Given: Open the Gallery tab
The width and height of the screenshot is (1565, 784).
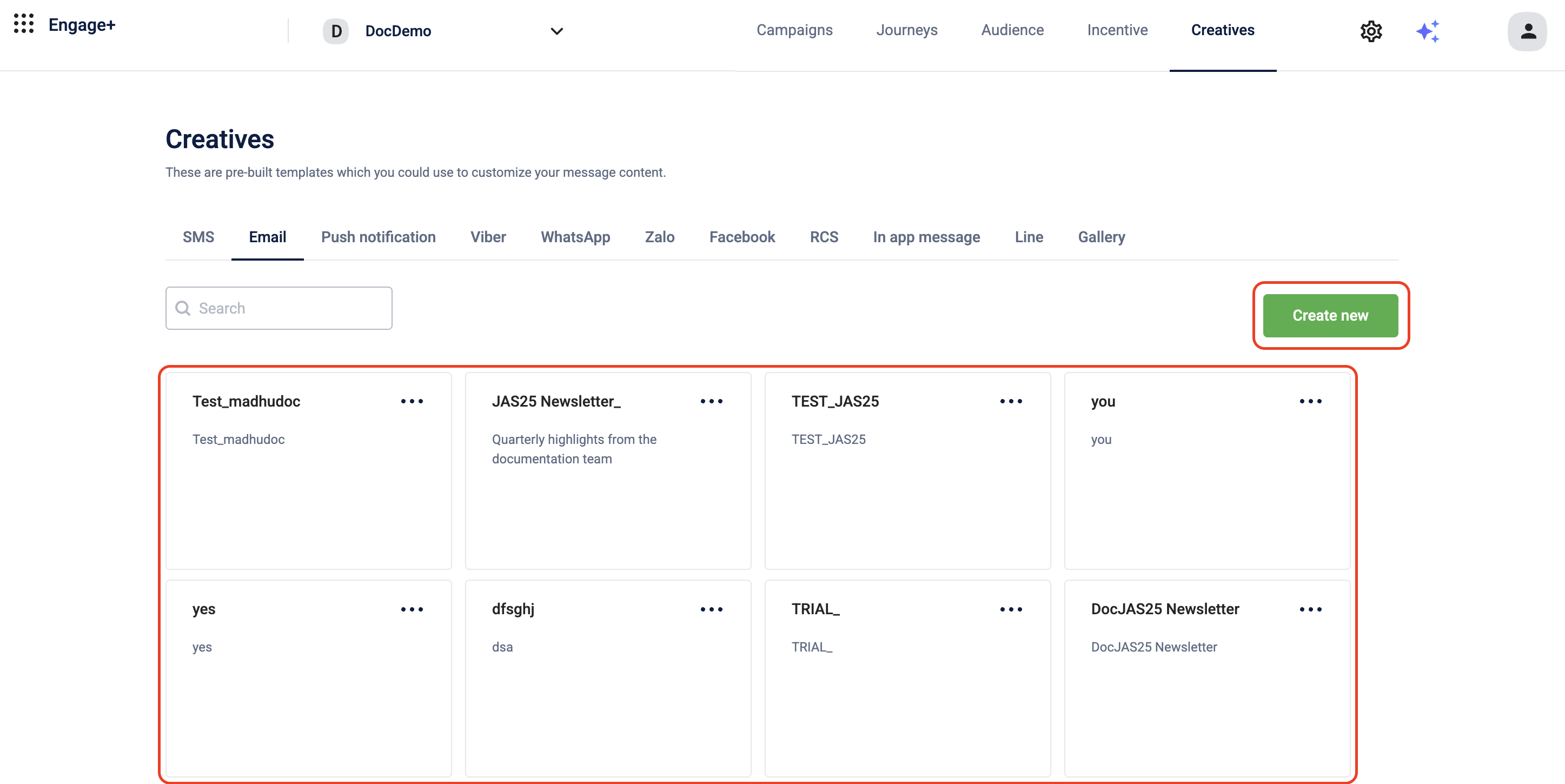Looking at the screenshot, I should click(1101, 237).
